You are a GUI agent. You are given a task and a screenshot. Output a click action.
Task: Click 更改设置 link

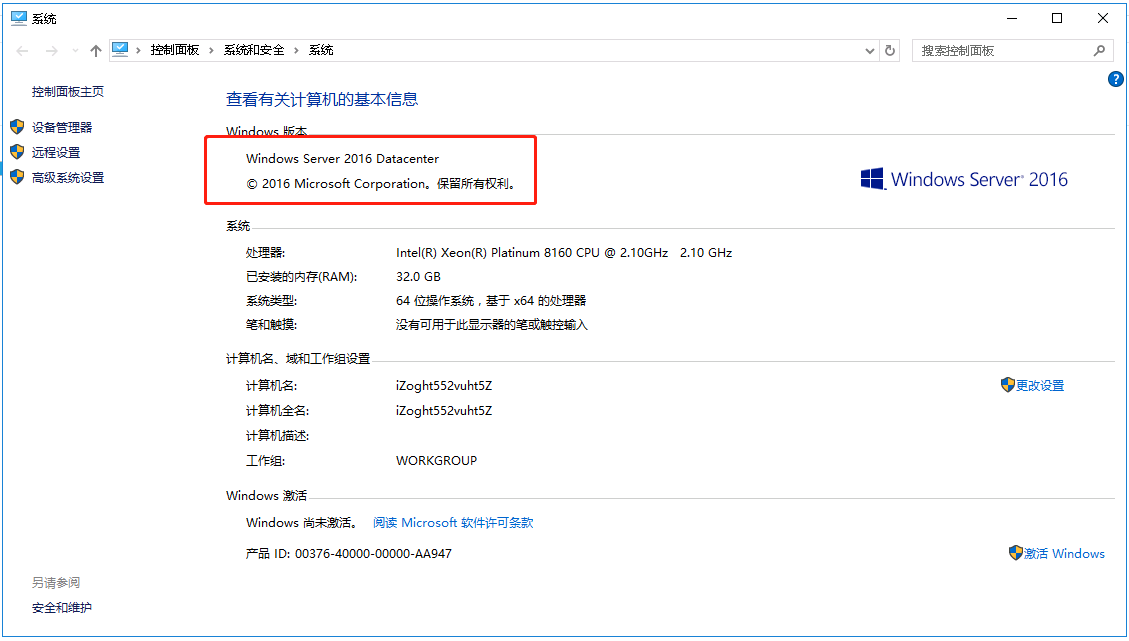pyautogui.click(x=1040, y=386)
